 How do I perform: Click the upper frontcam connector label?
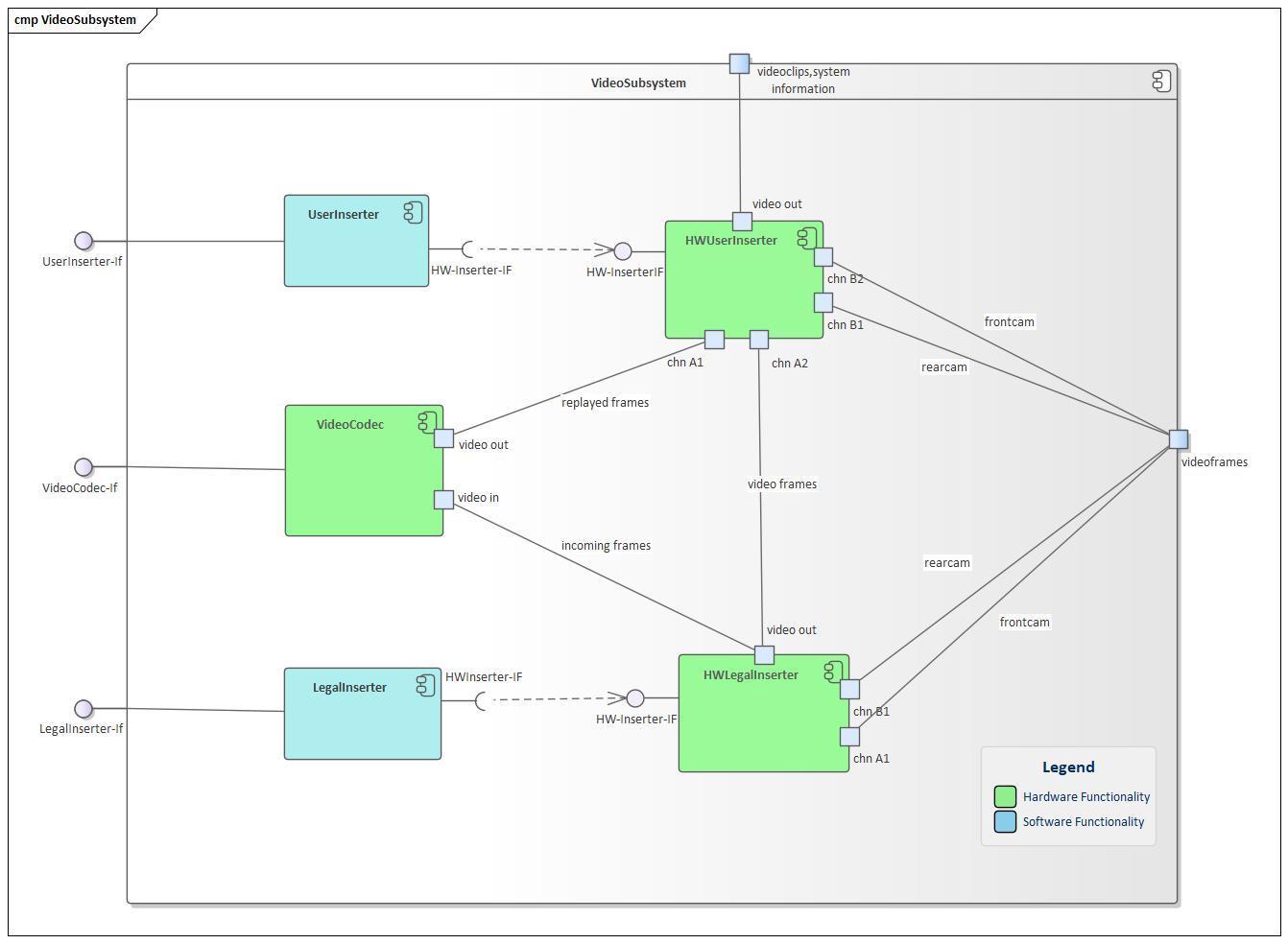click(1010, 321)
